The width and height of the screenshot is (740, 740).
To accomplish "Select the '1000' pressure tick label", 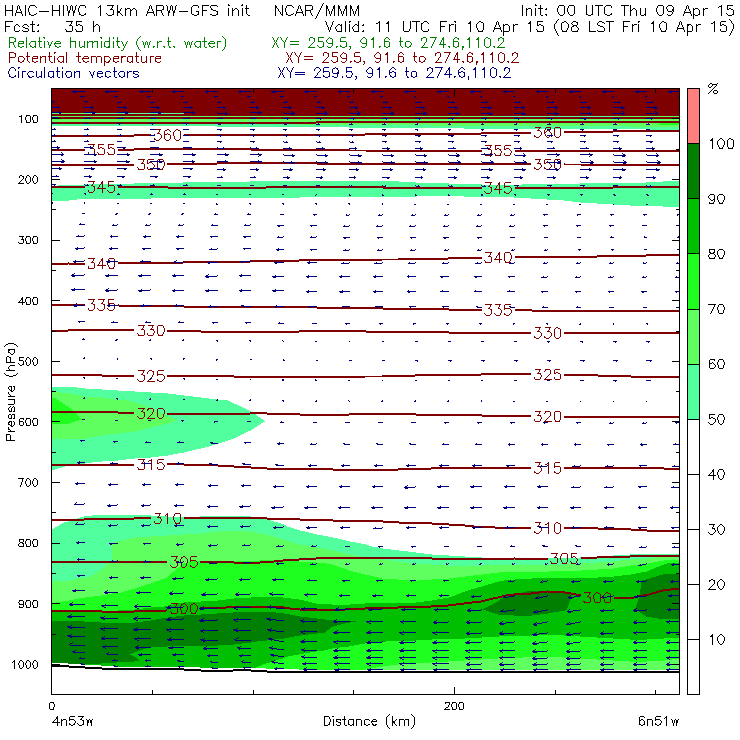I will click(x=25, y=664).
